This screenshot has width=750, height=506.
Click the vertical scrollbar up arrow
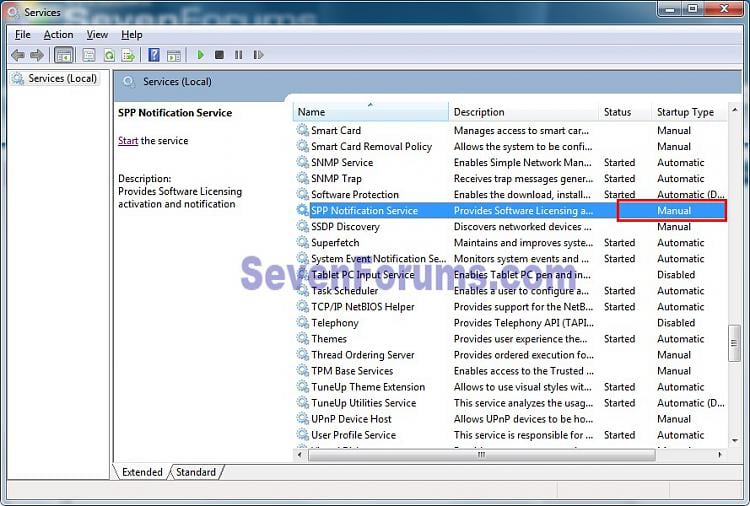click(x=734, y=110)
